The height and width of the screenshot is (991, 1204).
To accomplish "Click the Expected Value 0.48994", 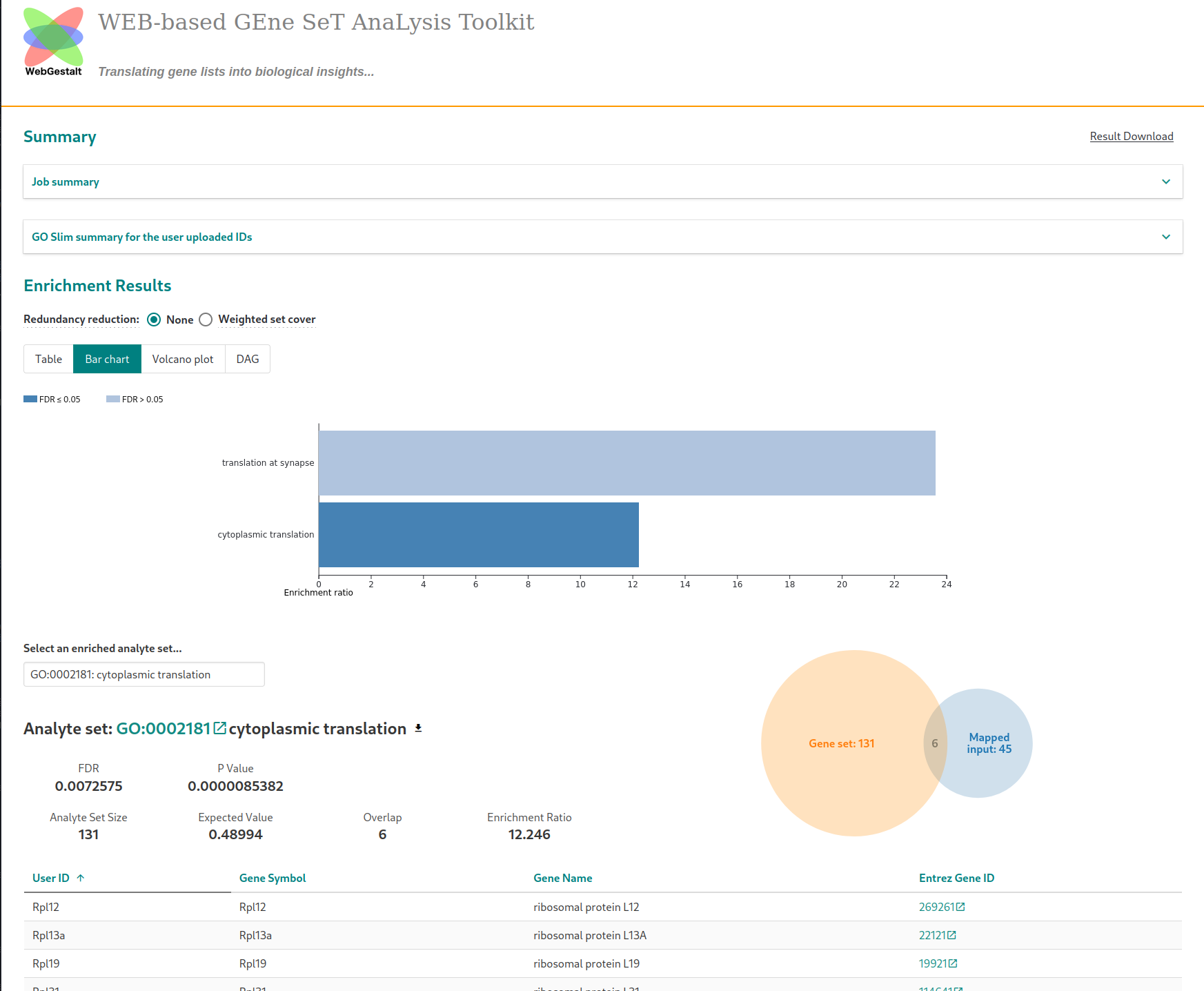I will [236, 834].
